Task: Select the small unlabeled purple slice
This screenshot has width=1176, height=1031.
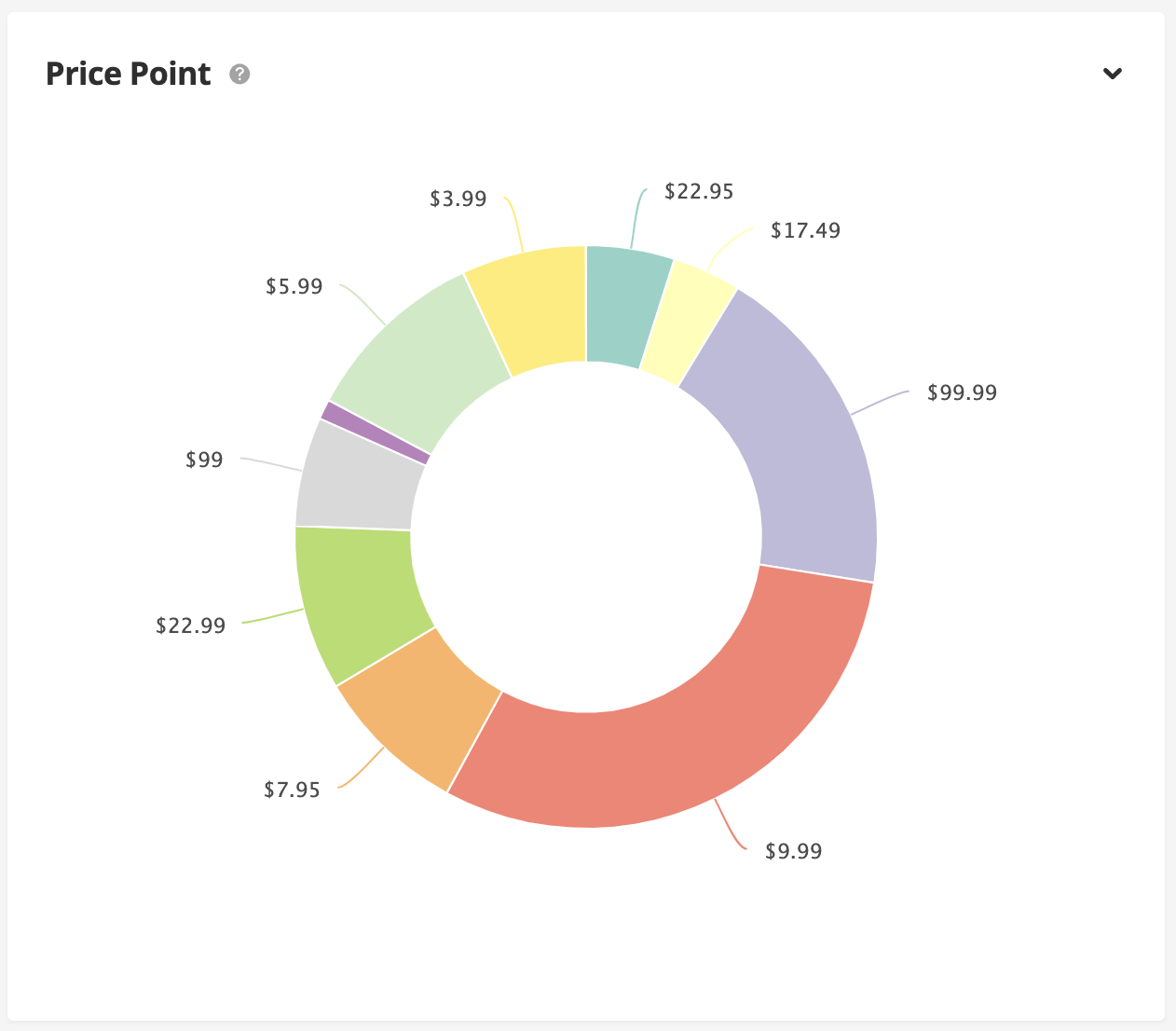Action: coord(375,433)
